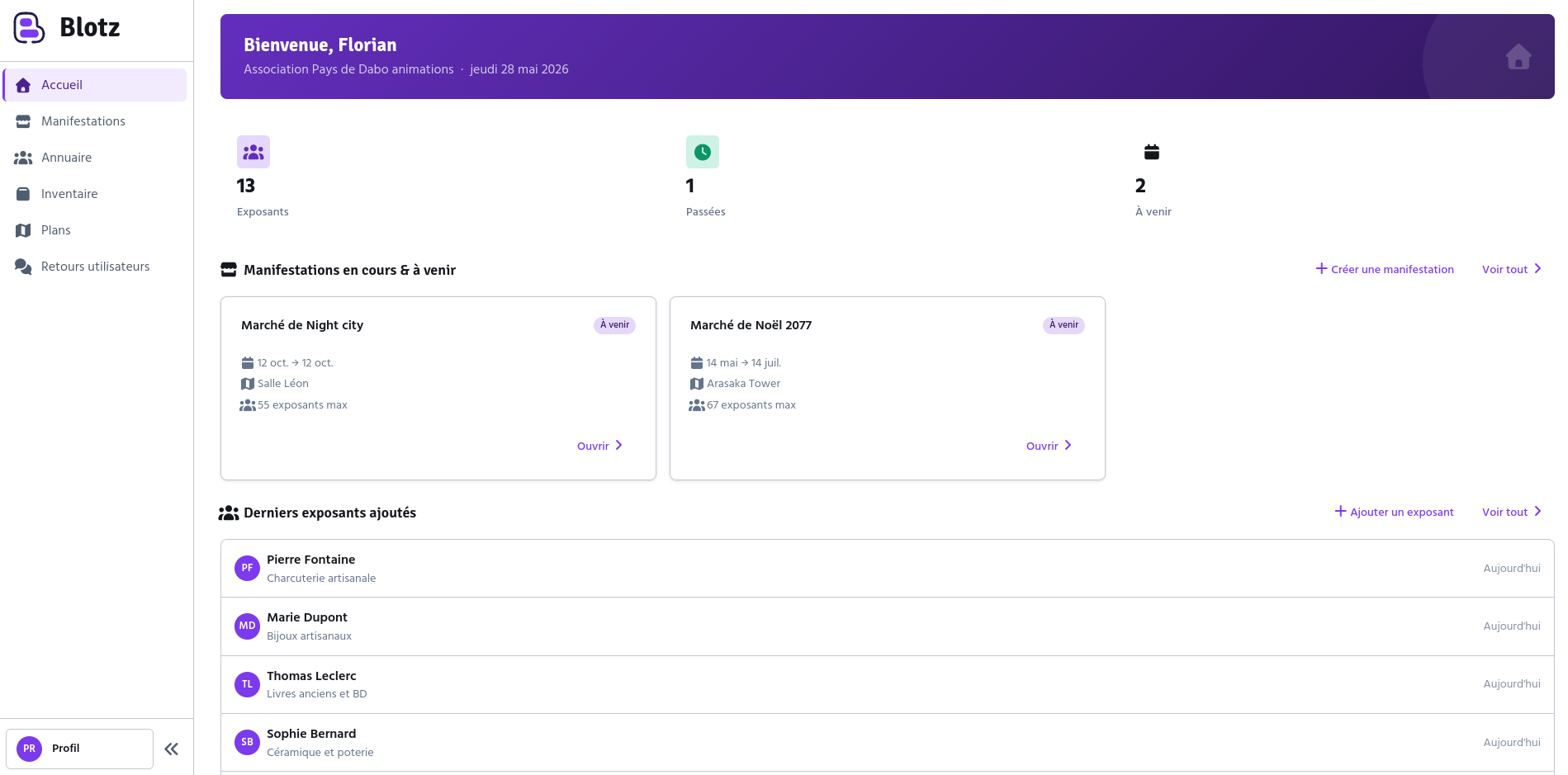Viewport: 1568px width, 775px height.
Task: Click the MD avatar for Marie Dupont
Action: click(x=247, y=626)
